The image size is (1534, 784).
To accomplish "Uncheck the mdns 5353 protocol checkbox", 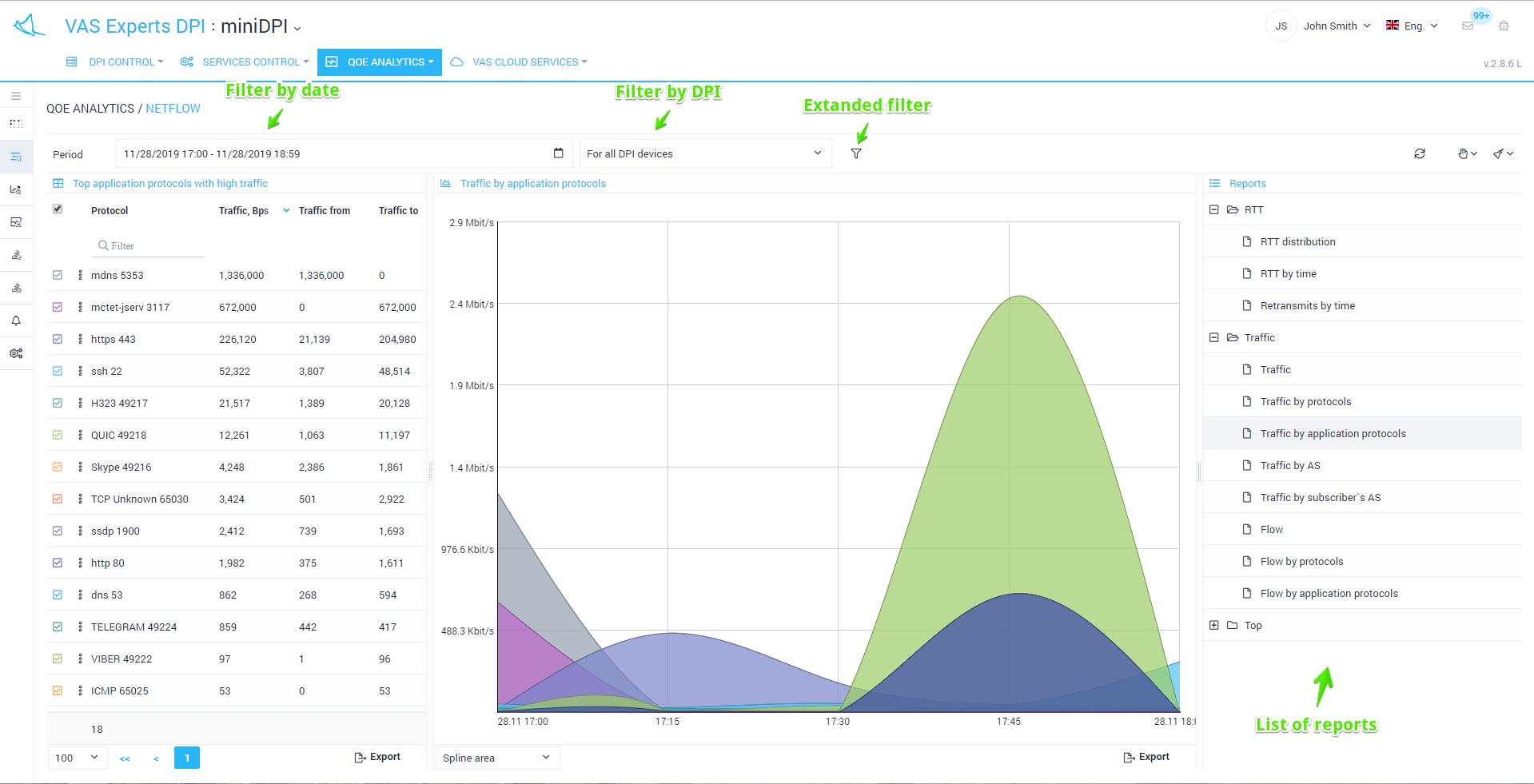I will pyautogui.click(x=58, y=275).
